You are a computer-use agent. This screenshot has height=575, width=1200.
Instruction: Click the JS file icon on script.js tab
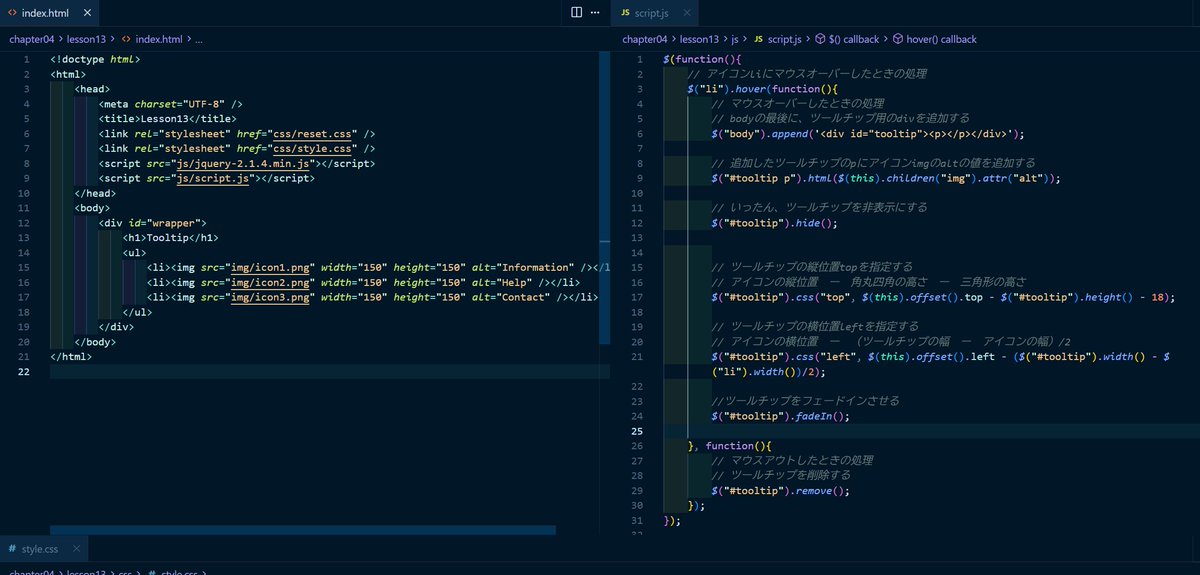coord(626,13)
